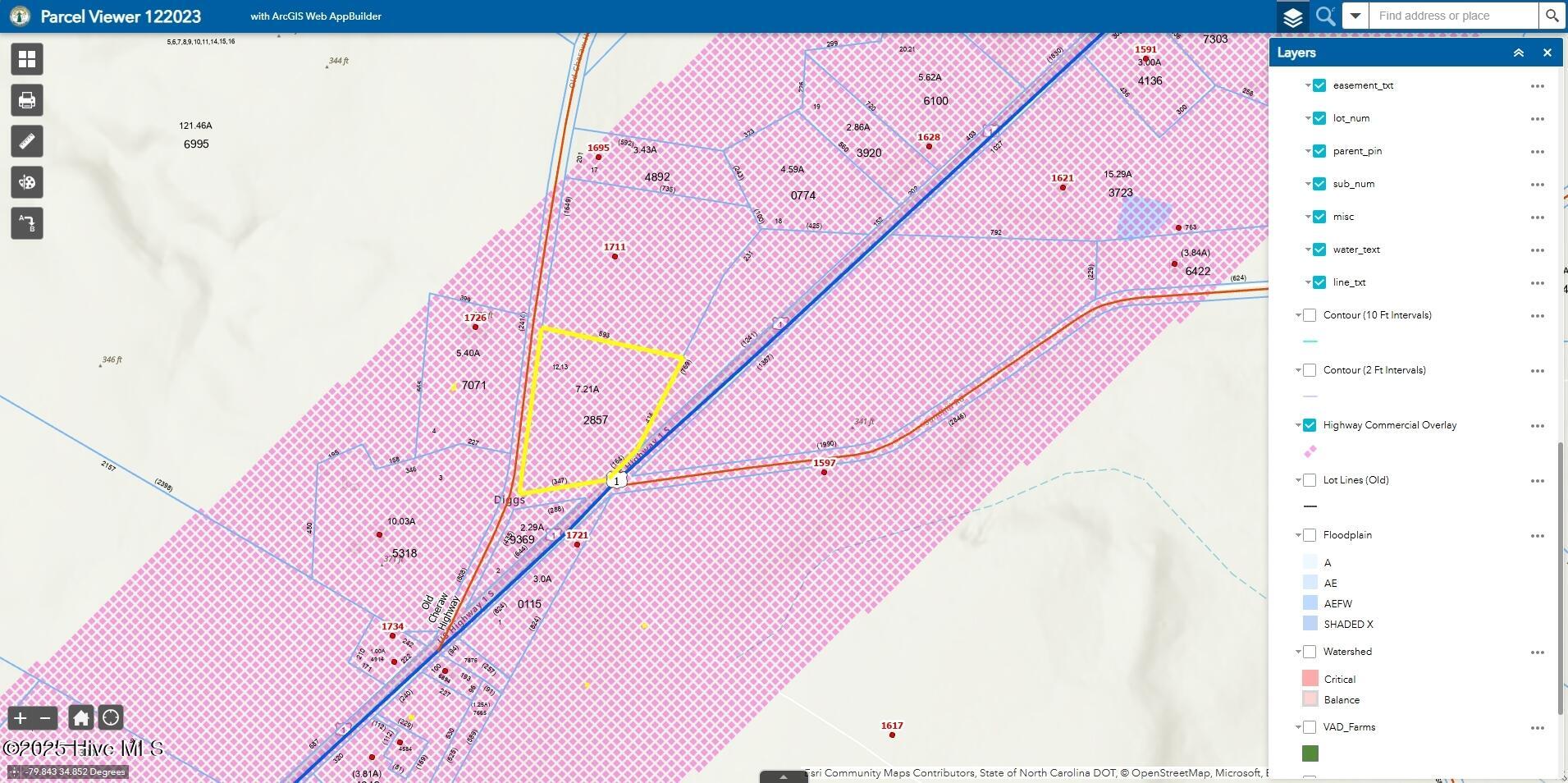1568x783 pixels.
Task: Open the Directions A-to-B tool
Action: point(26,222)
